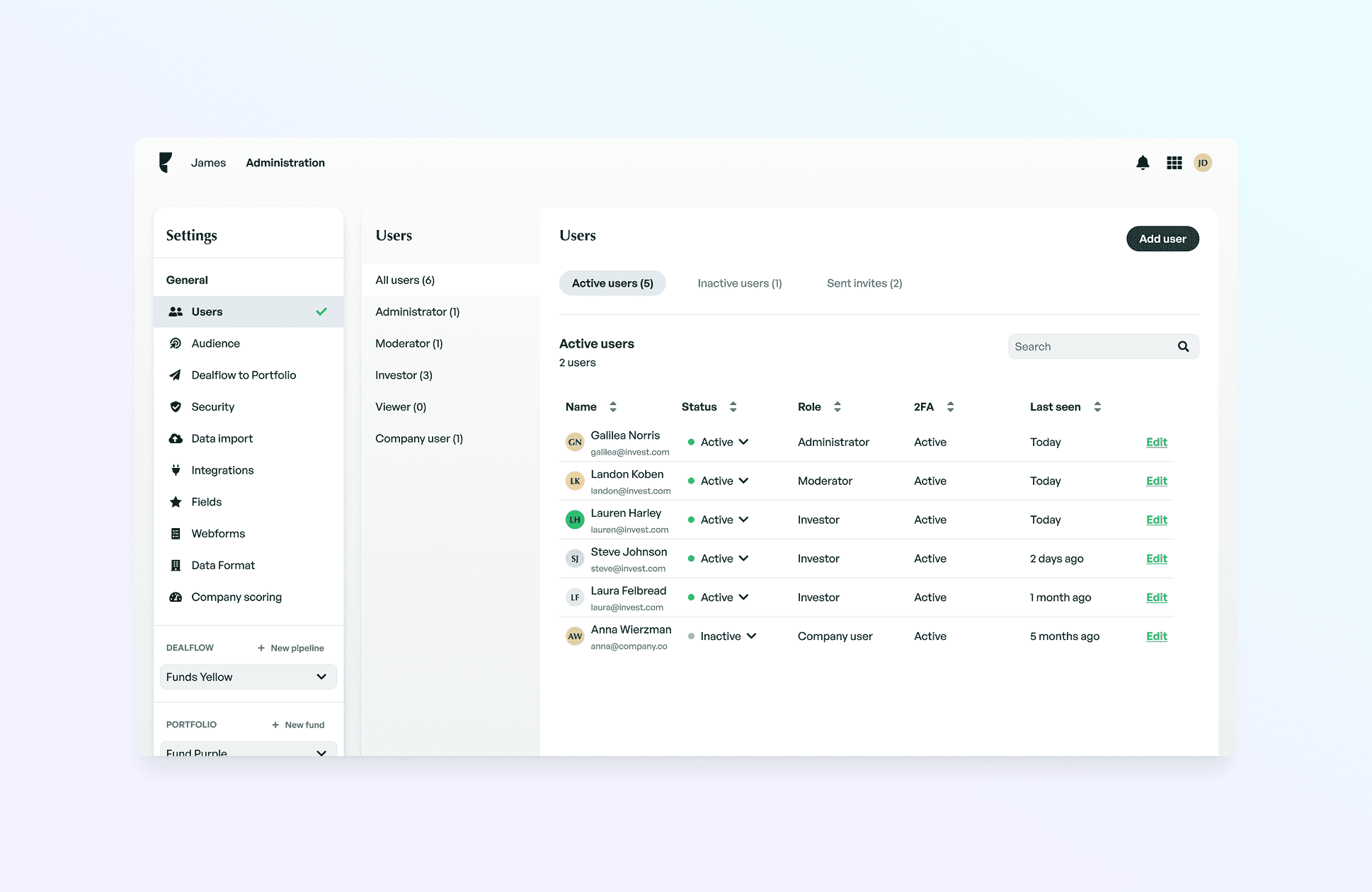Sort table by Name column
This screenshot has height=892, width=1372.
pos(613,406)
